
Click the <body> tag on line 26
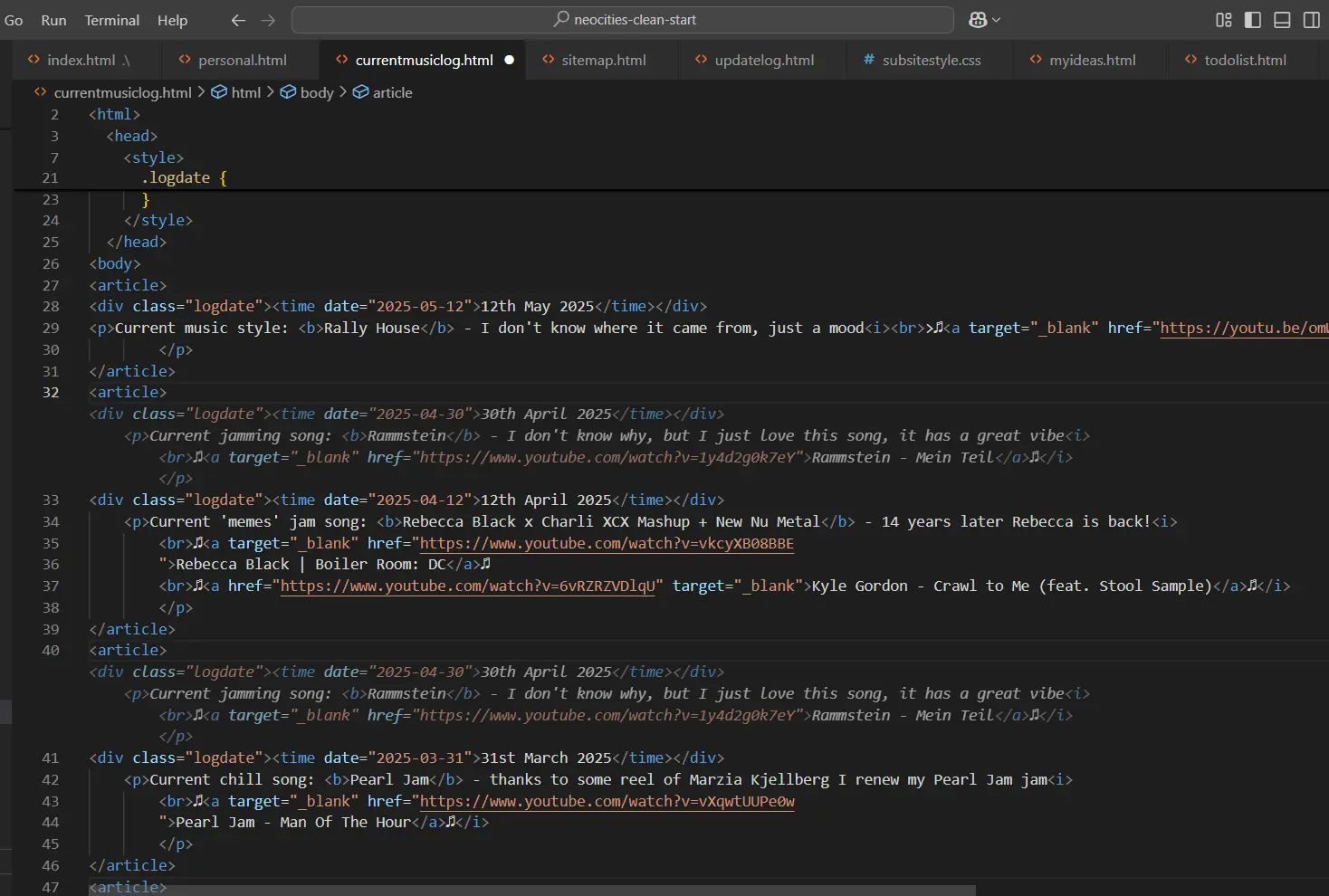tap(115, 263)
